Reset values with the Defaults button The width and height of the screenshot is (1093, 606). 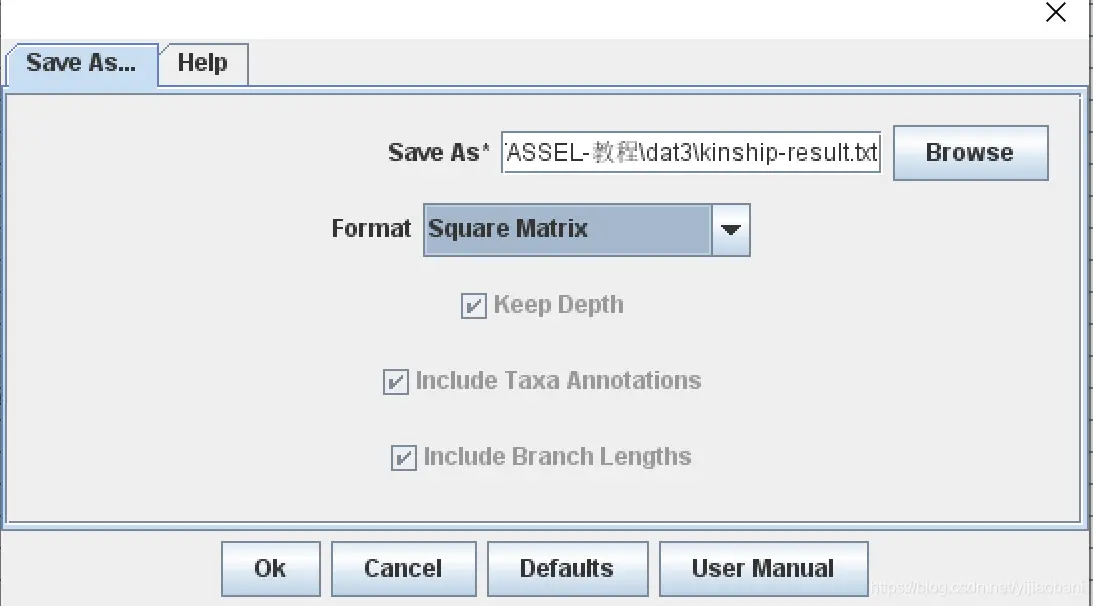[x=567, y=569]
